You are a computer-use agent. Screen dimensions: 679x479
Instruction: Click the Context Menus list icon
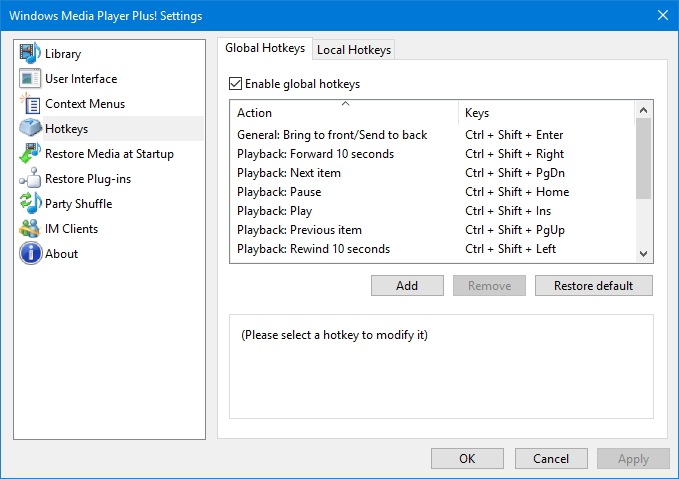click(30, 104)
